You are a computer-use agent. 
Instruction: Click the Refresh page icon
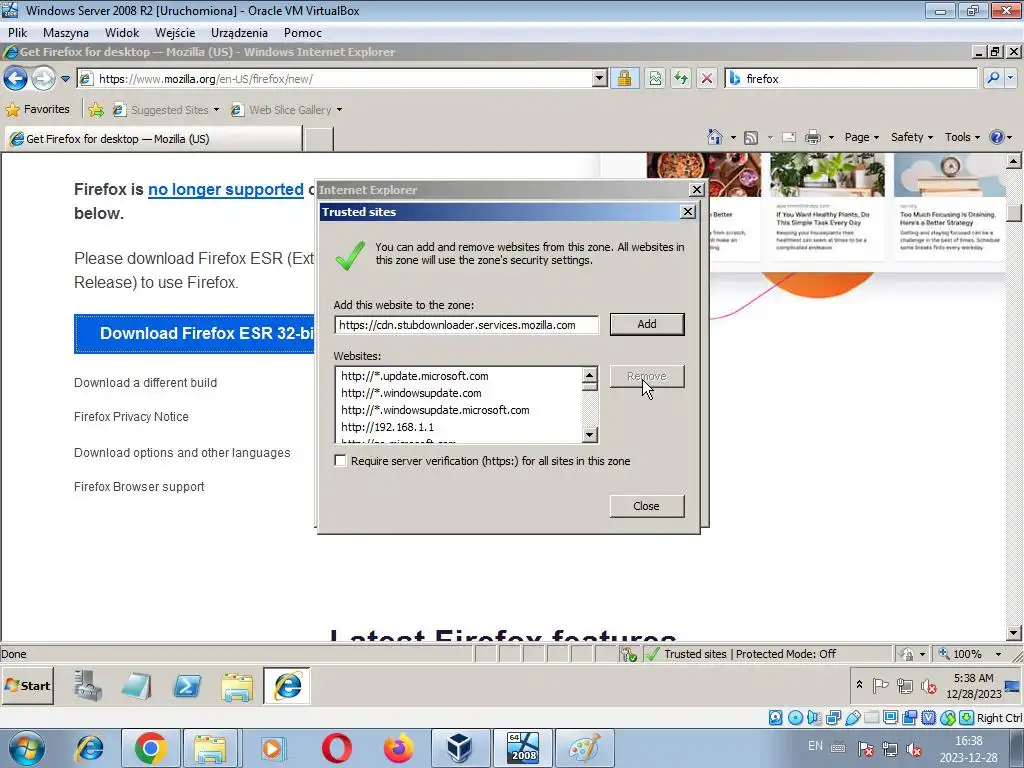[681, 78]
